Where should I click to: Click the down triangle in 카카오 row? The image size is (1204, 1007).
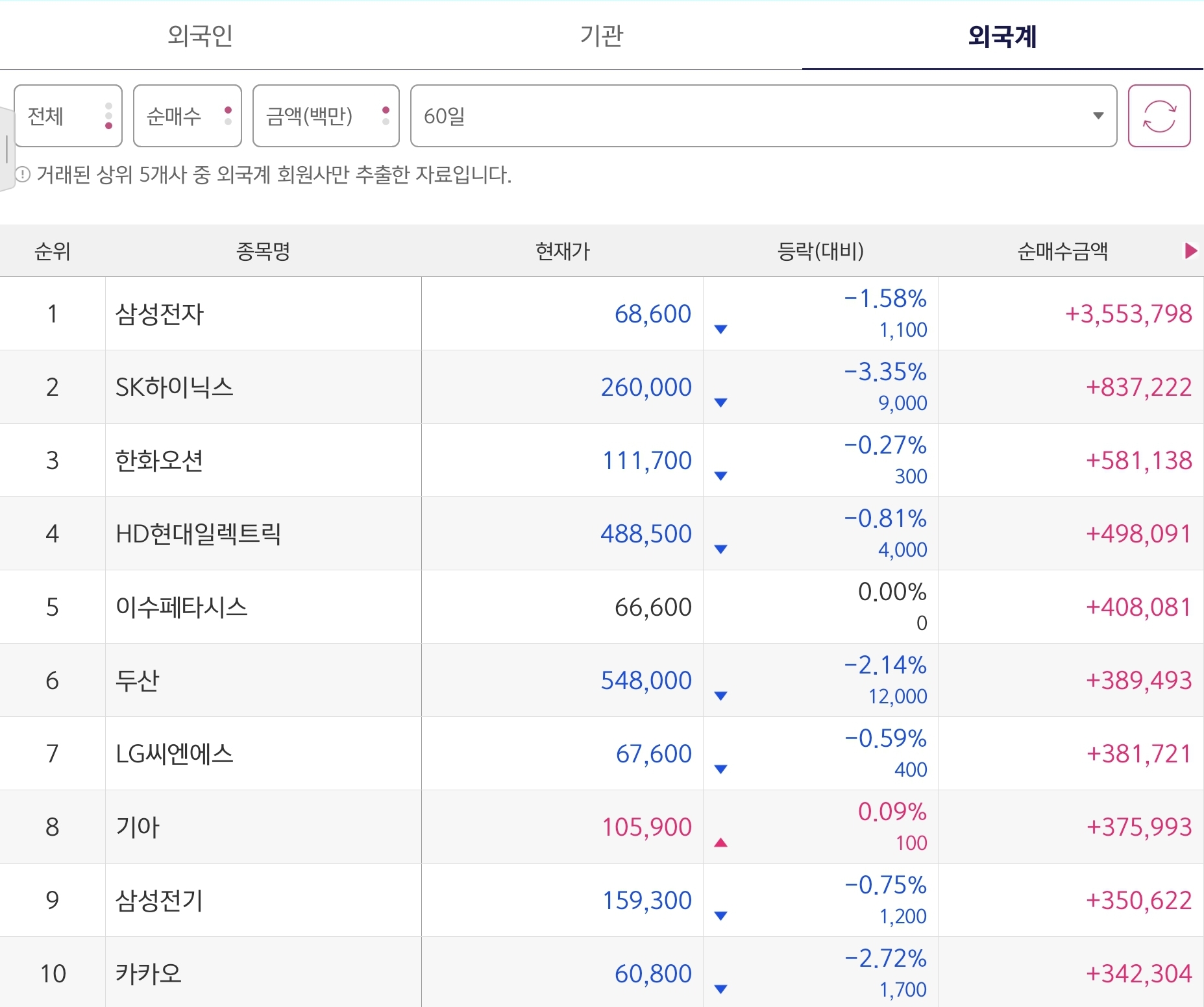[720, 989]
